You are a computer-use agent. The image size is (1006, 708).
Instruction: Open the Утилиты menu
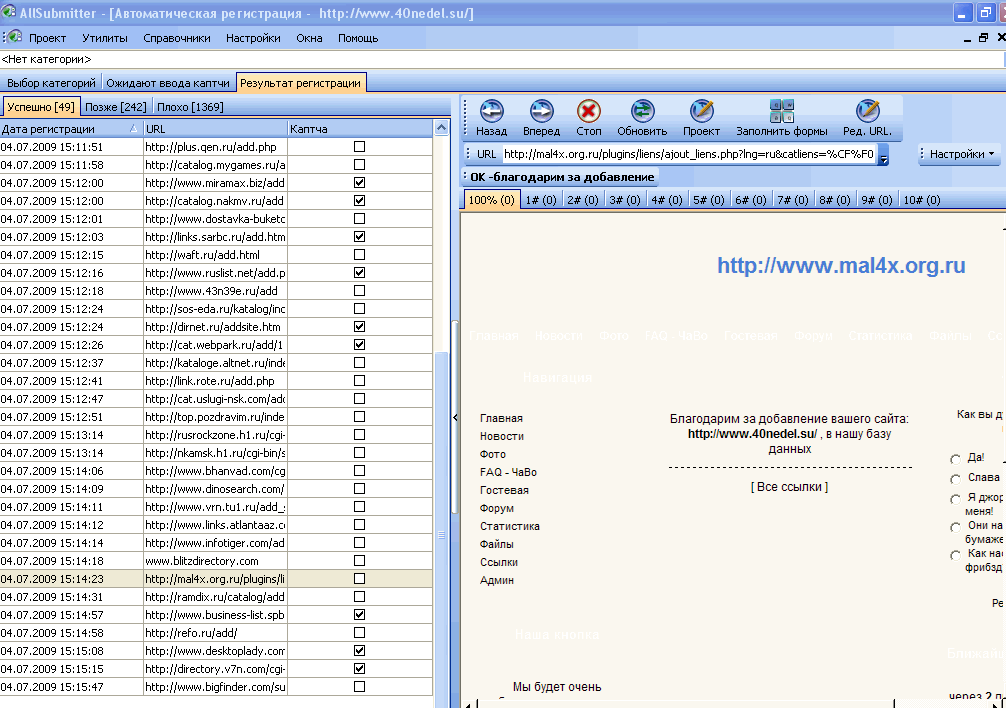(105, 38)
